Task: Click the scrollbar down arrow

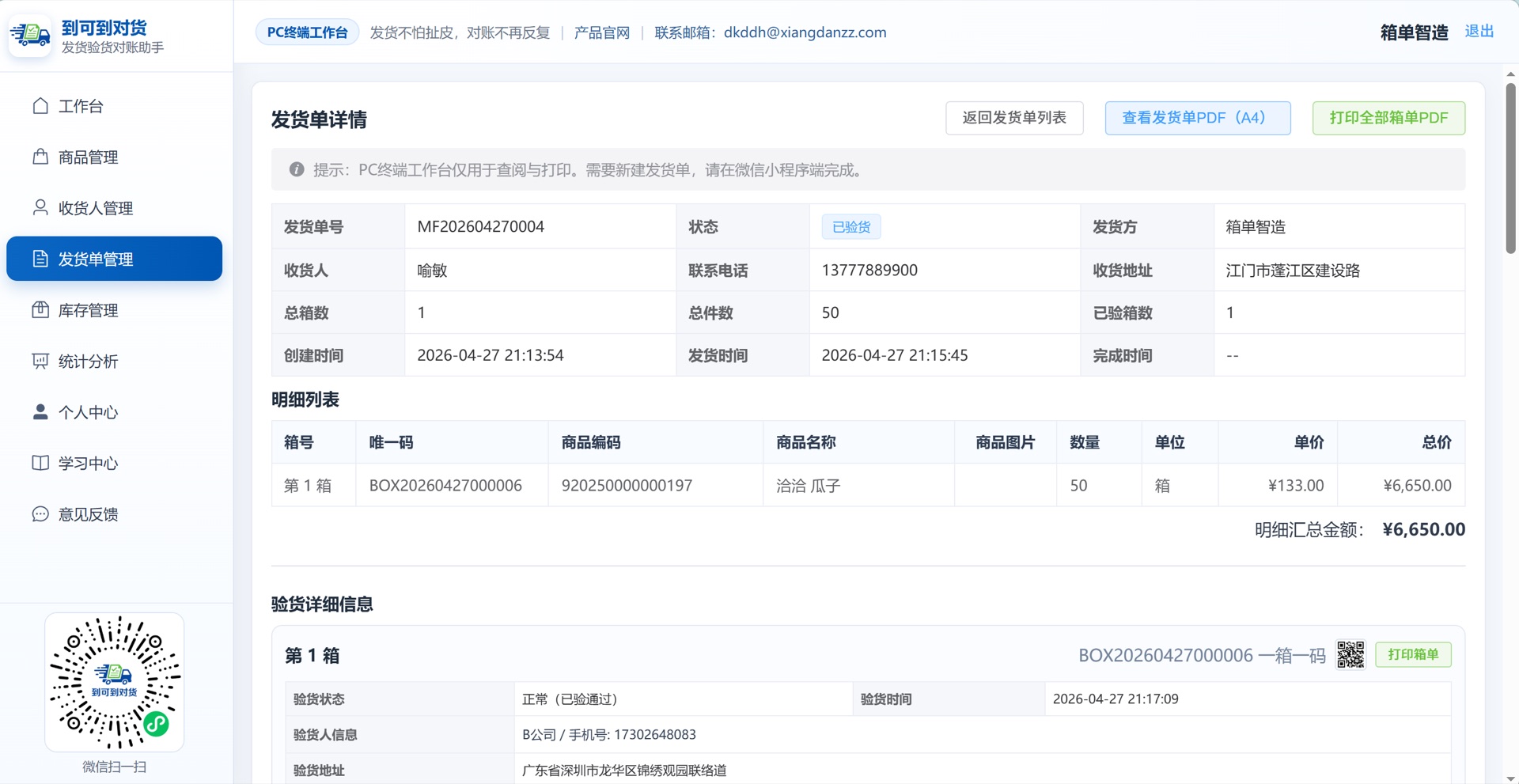Action: 1510,778
